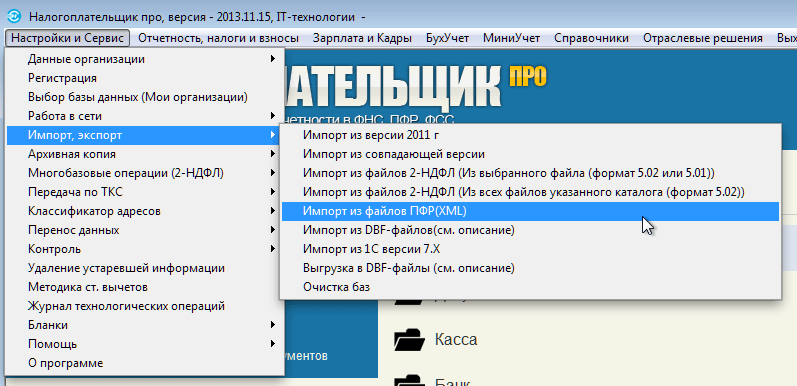The height and width of the screenshot is (386, 797).
Task: Choose Импорт из 1С версии 7.X
Action: (530, 249)
